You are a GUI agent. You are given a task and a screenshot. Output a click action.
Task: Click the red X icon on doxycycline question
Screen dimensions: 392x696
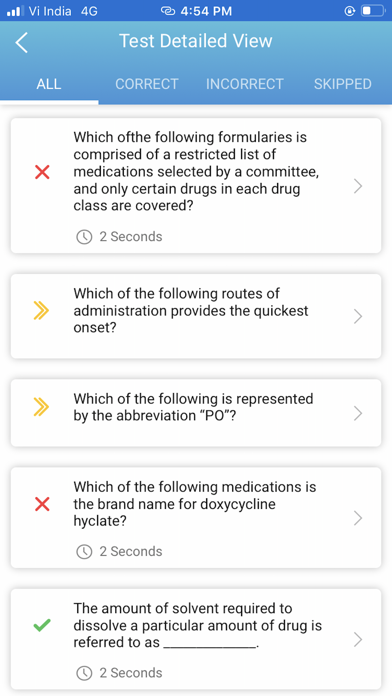coord(42,504)
